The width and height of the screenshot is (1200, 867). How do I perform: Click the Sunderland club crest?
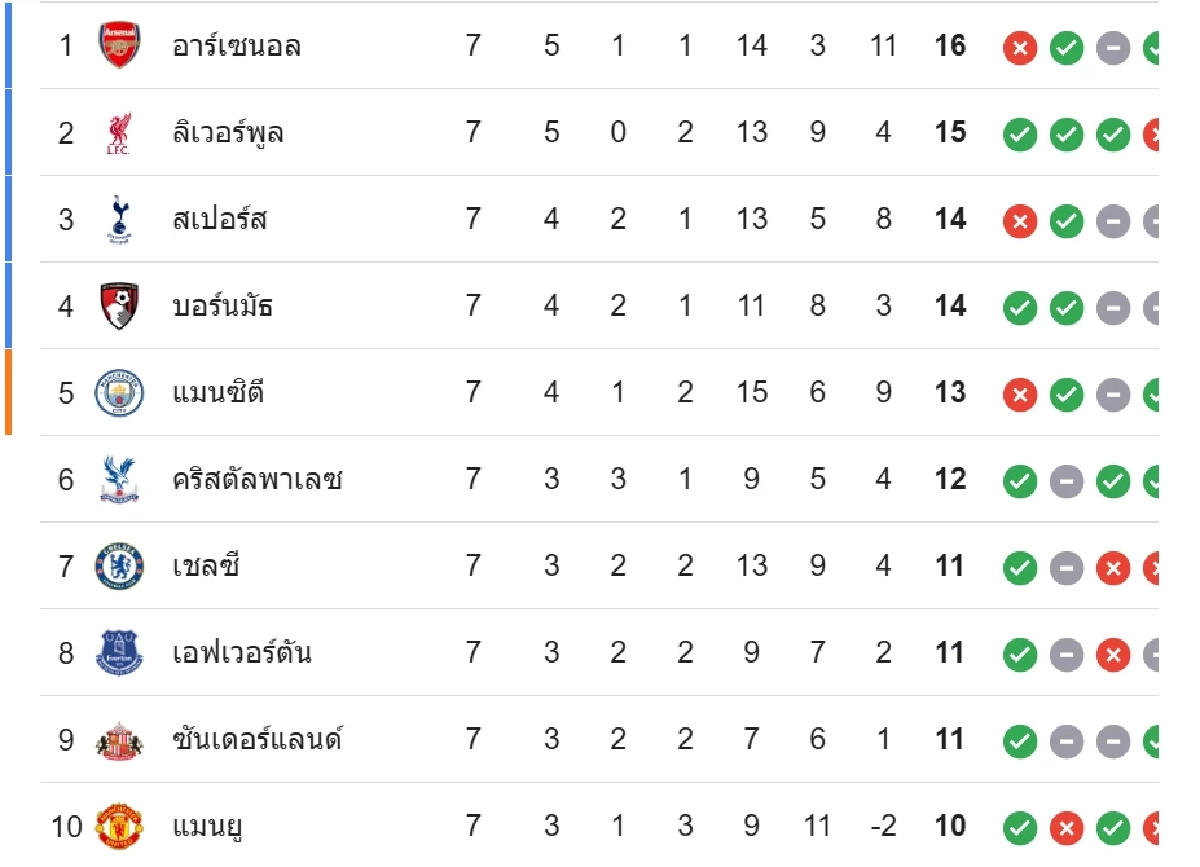[119, 740]
